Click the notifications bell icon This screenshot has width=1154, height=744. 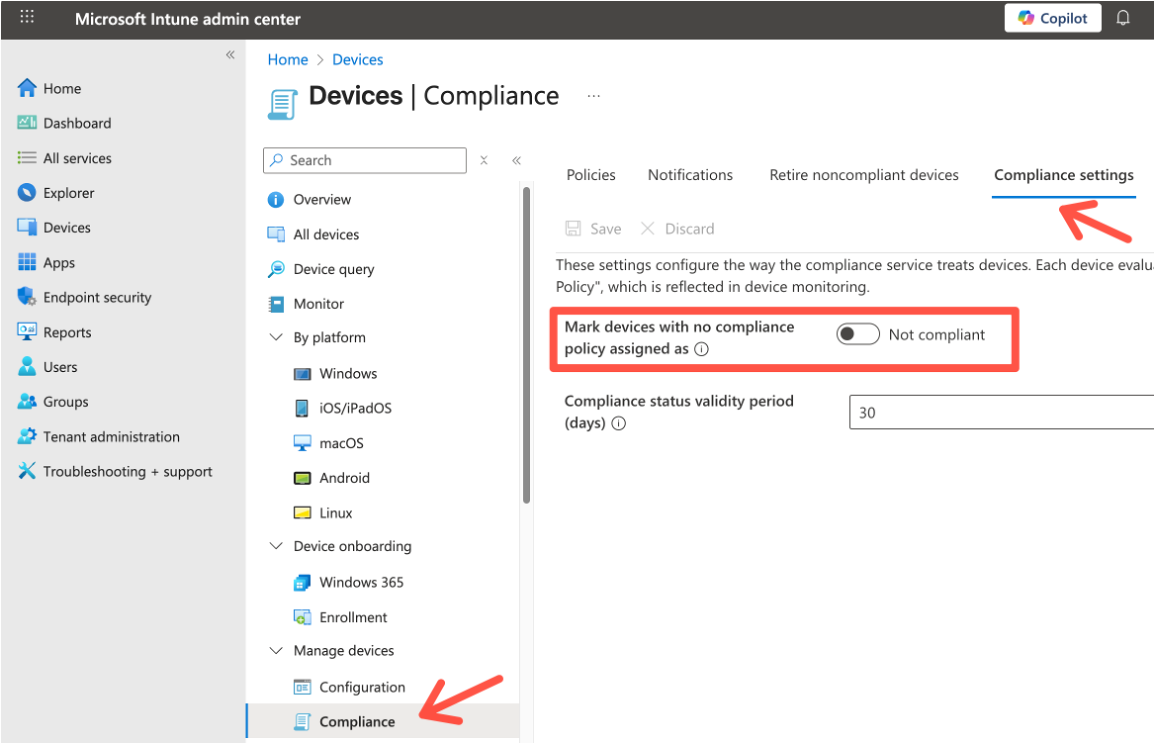1122,17
